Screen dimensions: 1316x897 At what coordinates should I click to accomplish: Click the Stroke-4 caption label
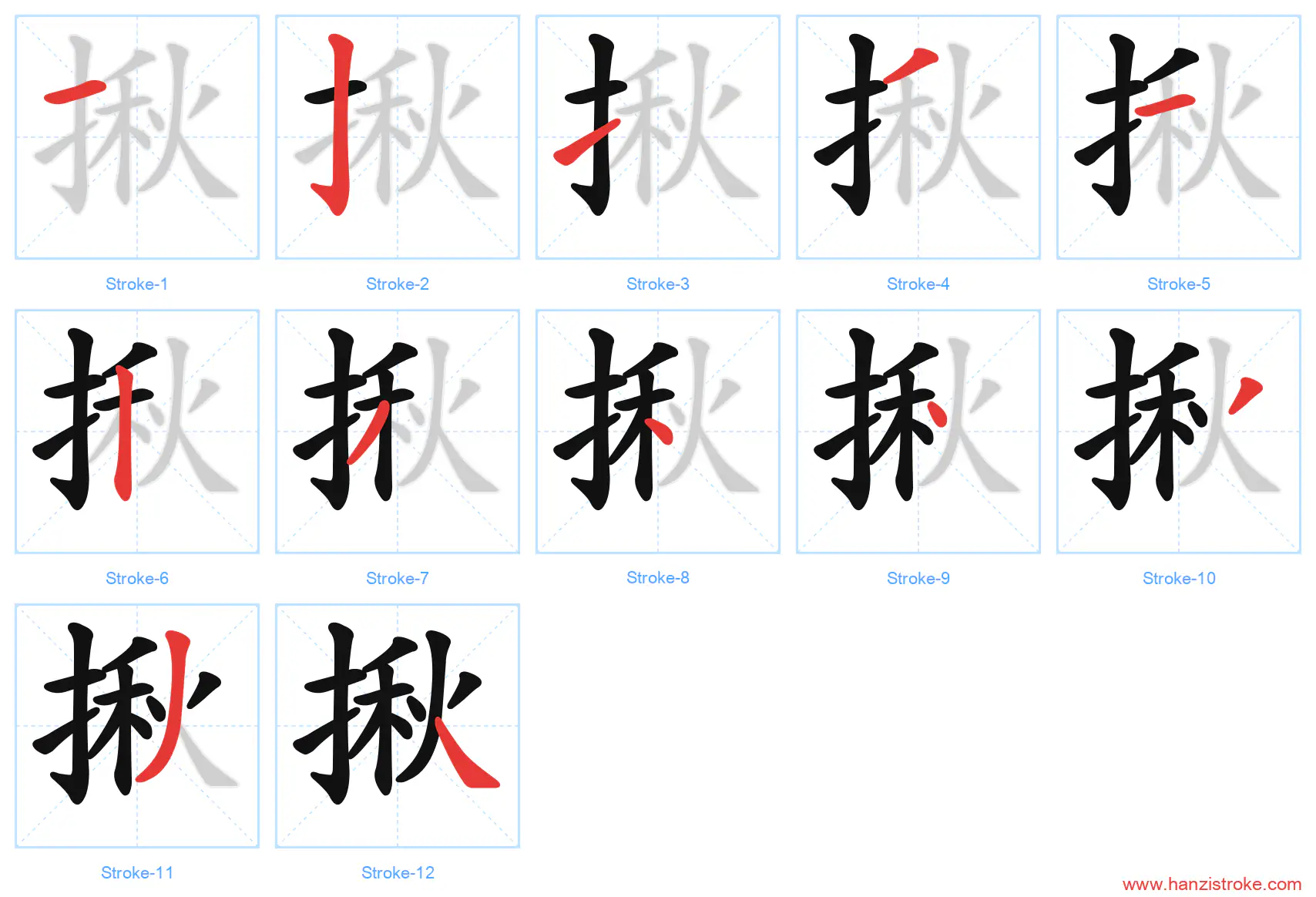pyautogui.click(x=918, y=284)
